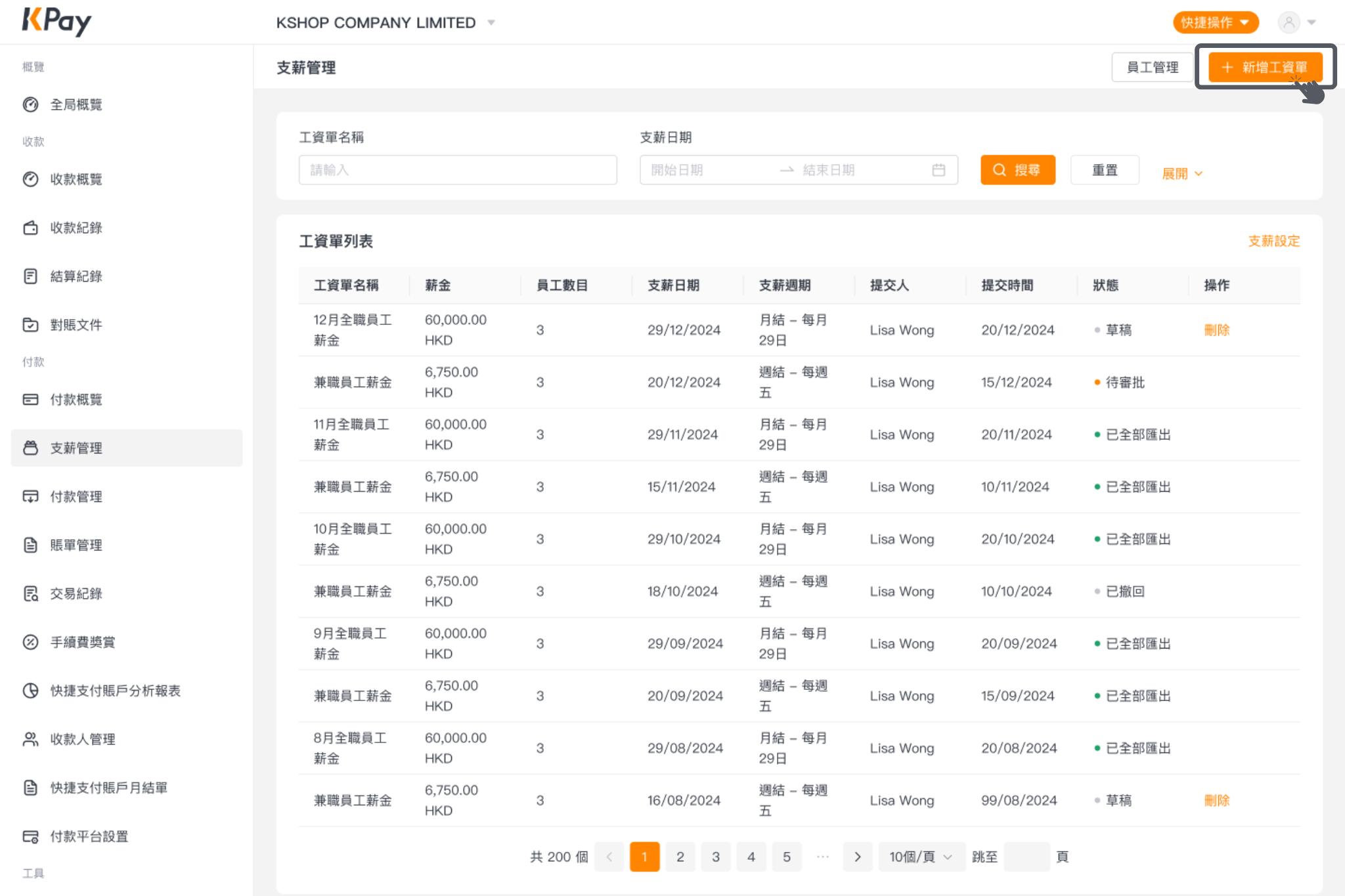
Task: Click the 付款平台設置 card settings icon
Action: point(30,836)
